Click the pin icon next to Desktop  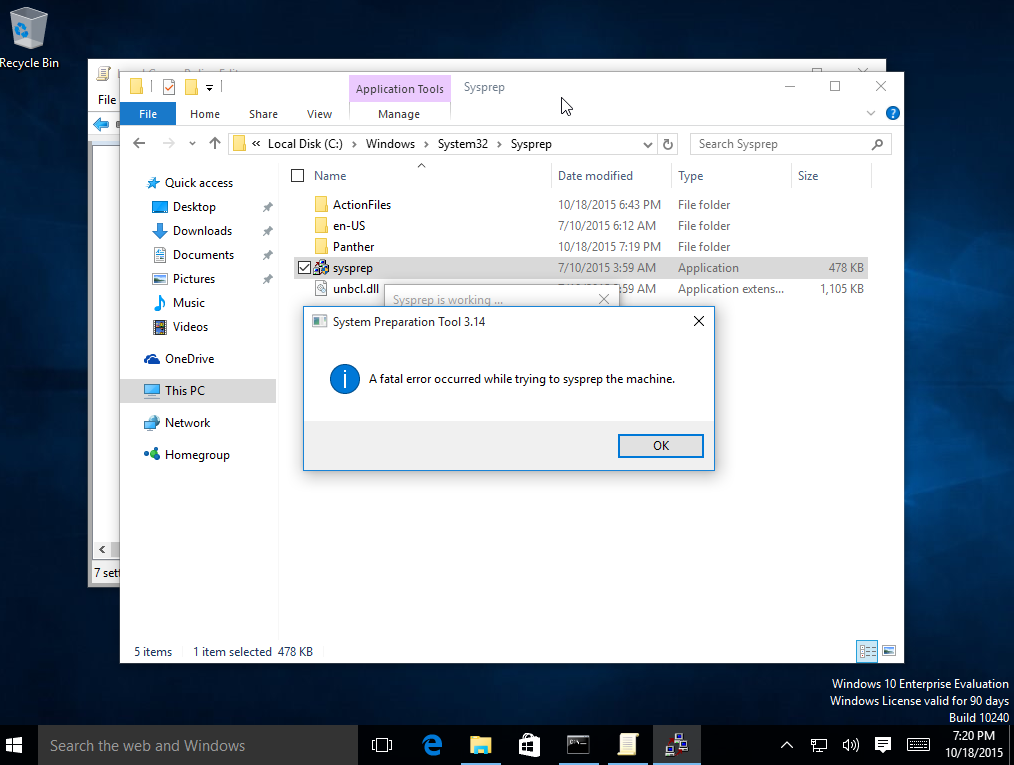[x=267, y=207]
